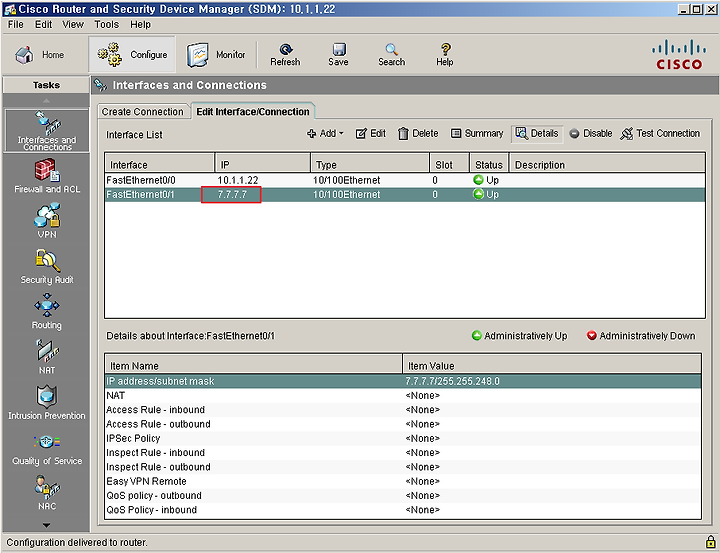This screenshot has width=720, height=553.
Task: Click the lock icon in status bar
Action: pos(710,542)
